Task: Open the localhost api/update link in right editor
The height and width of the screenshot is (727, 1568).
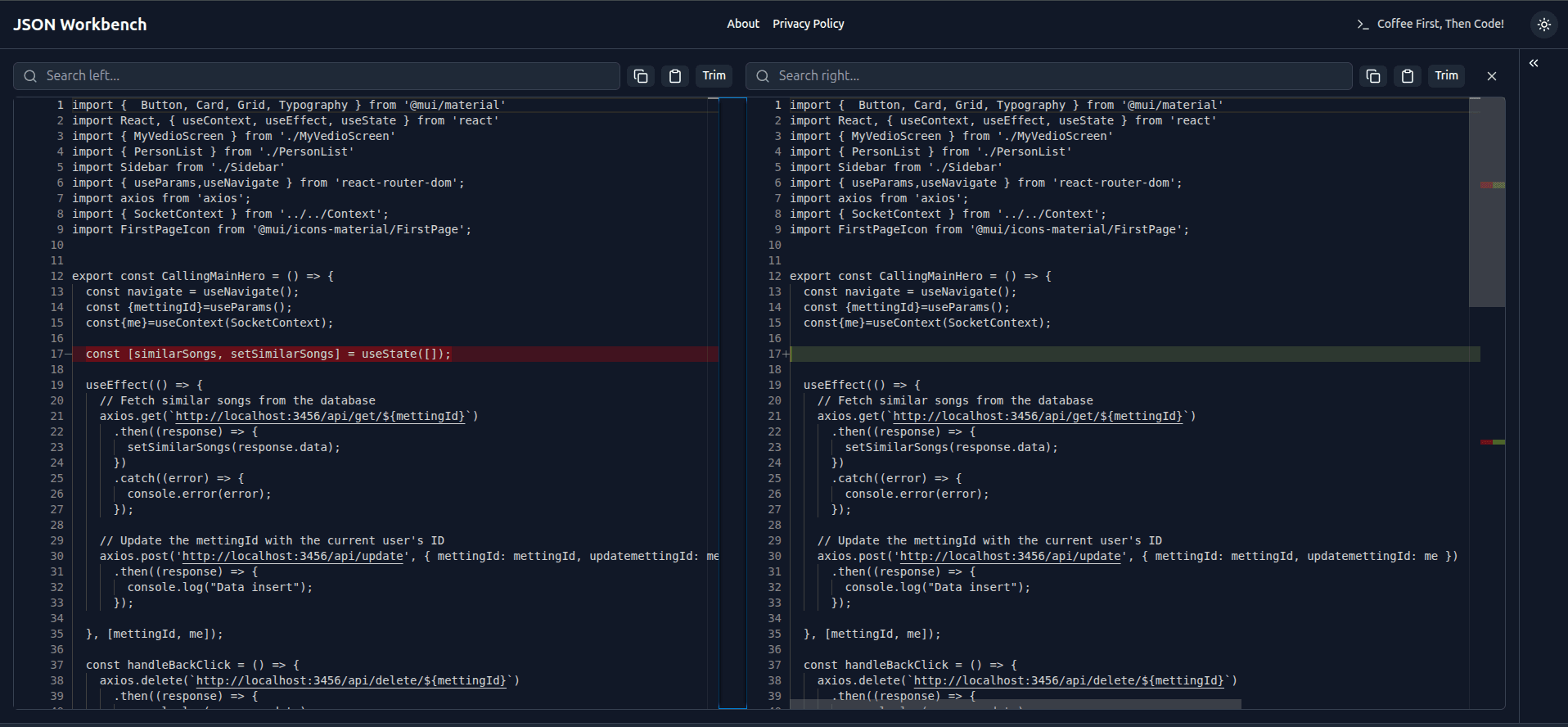Action: point(1010,556)
